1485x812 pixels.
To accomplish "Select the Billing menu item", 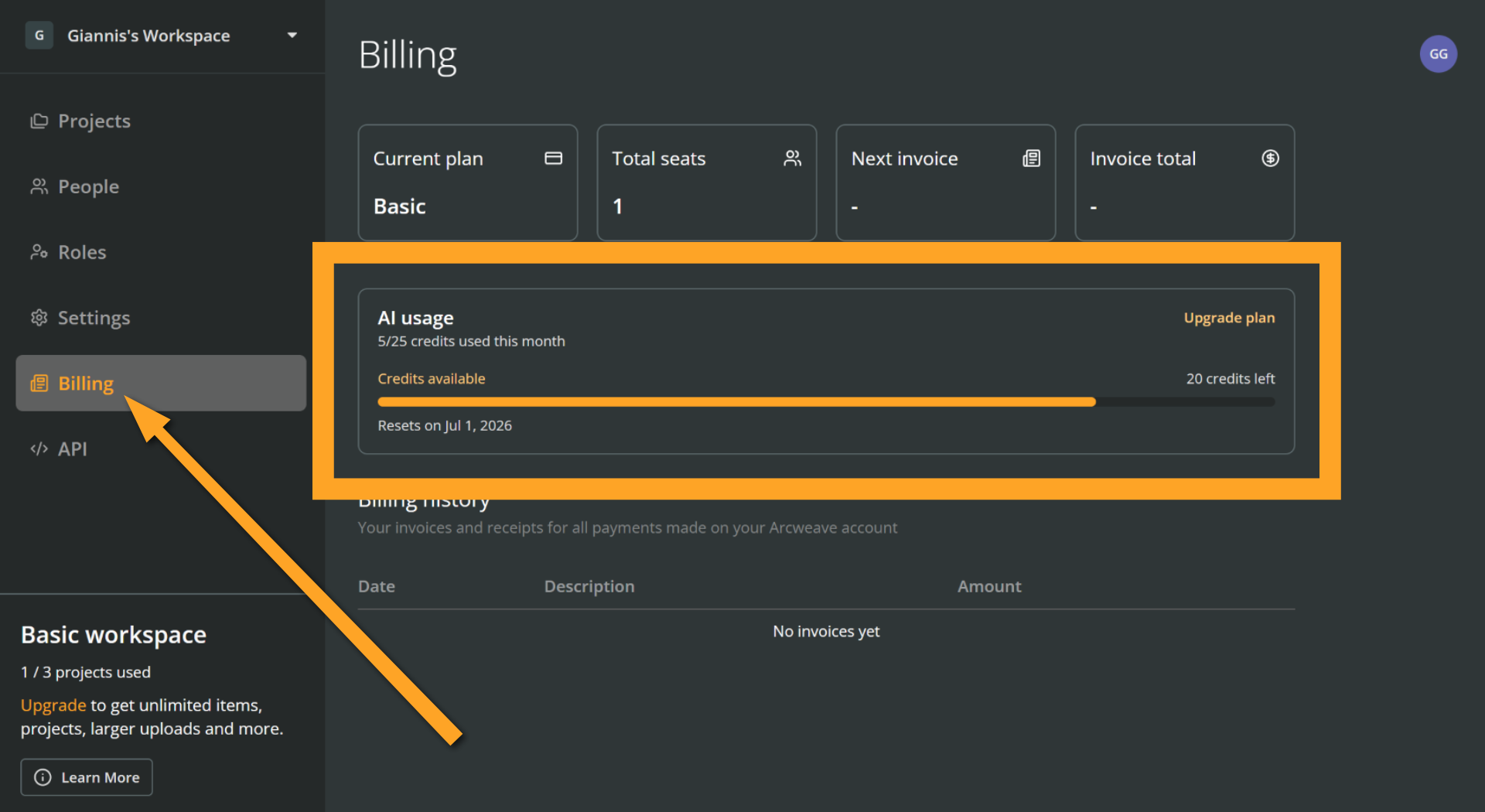I will 161,384.
